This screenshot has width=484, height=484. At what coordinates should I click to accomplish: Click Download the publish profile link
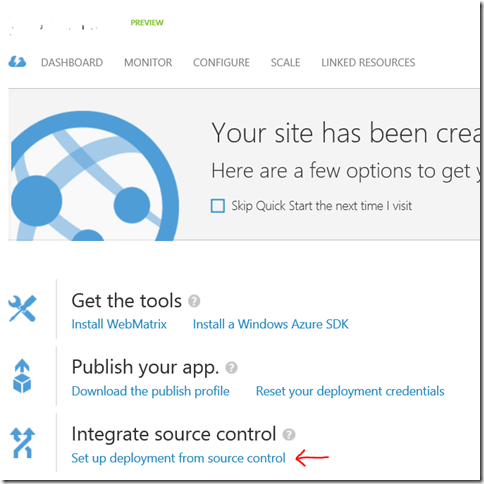[x=150, y=391]
